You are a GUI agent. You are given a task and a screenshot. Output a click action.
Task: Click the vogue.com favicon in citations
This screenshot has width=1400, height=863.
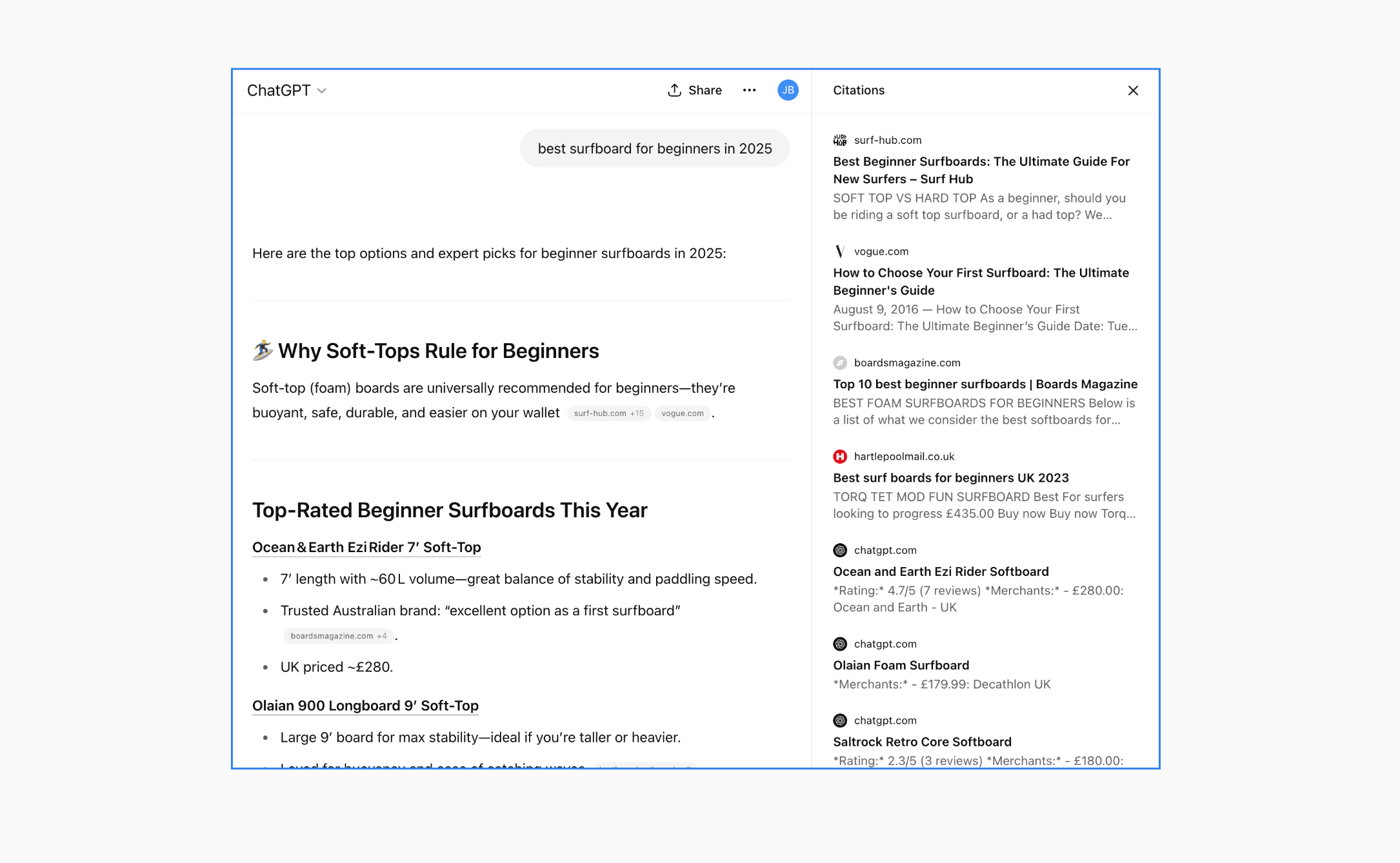pyautogui.click(x=840, y=252)
